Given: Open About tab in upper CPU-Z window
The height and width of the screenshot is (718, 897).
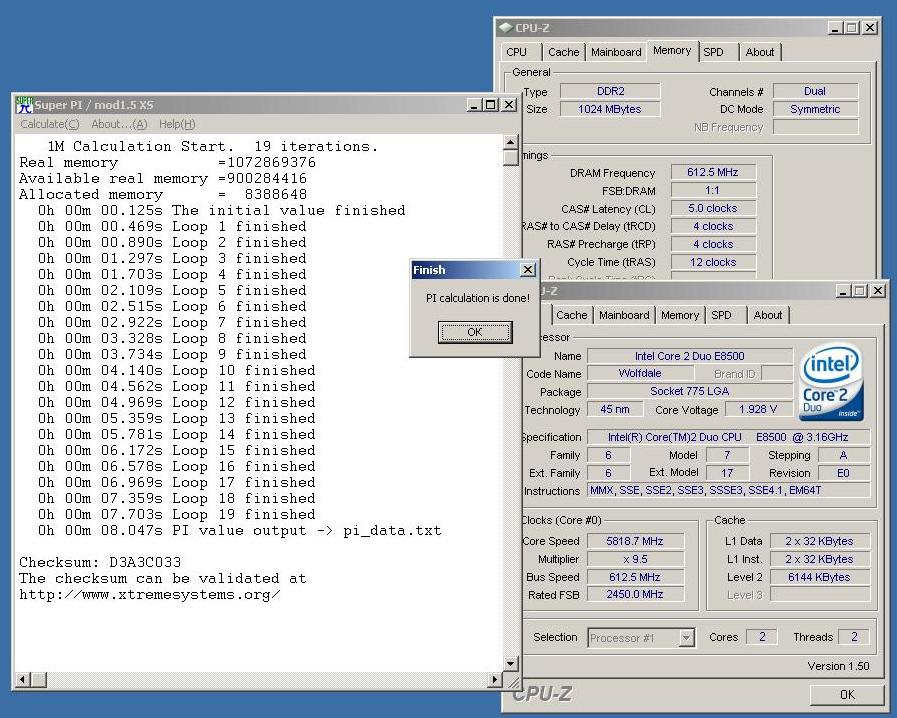Looking at the screenshot, I should pyautogui.click(x=760, y=52).
